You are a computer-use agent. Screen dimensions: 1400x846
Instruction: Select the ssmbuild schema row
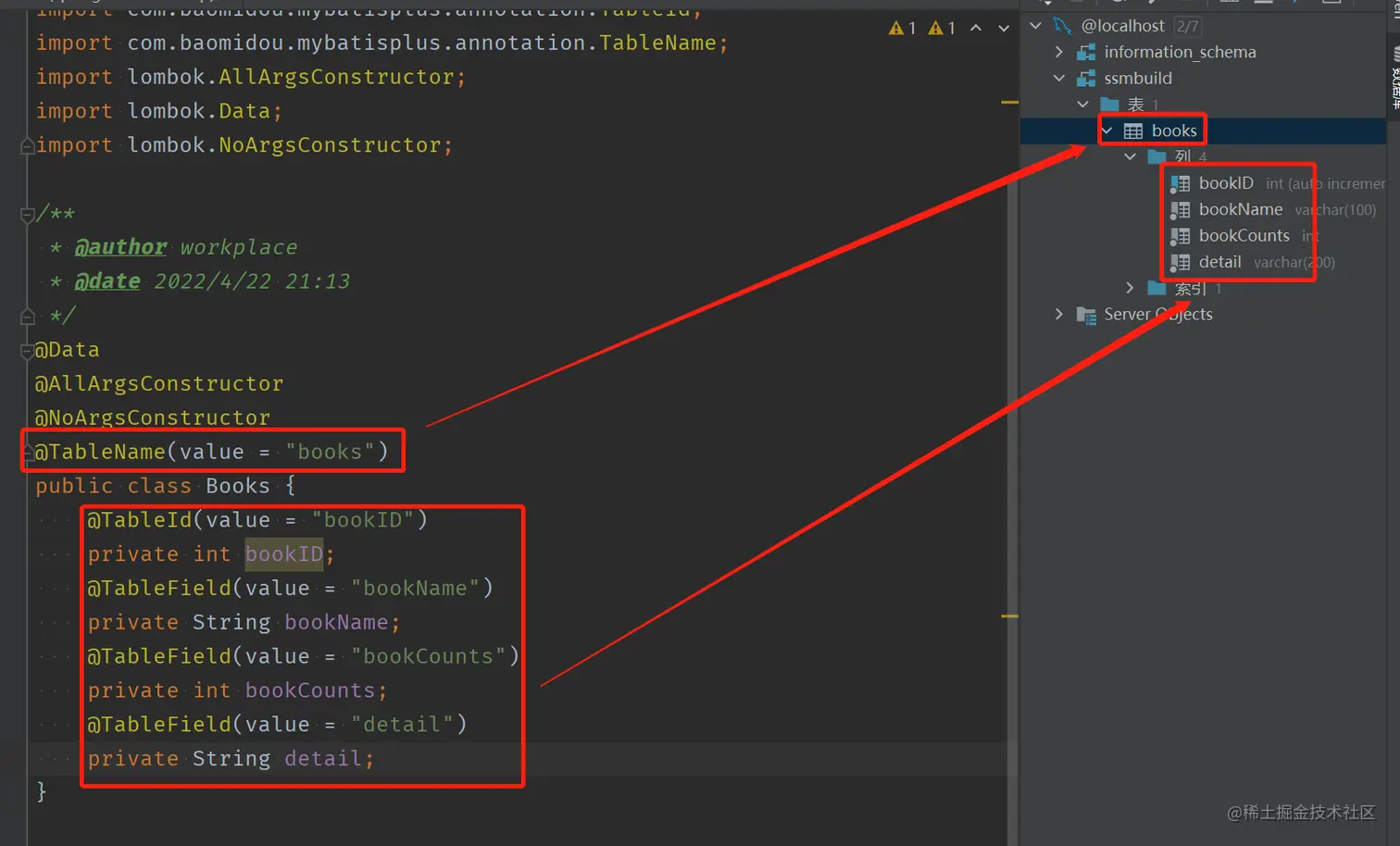point(1204,78)
